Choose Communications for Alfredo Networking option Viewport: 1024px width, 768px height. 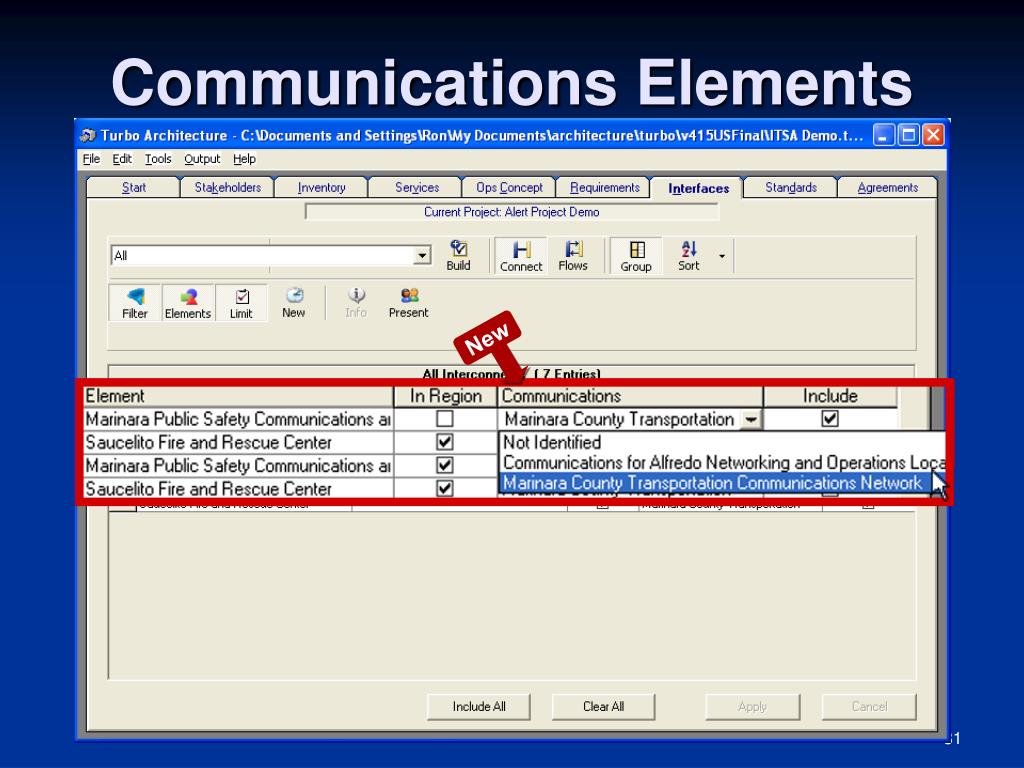coord(722,462)
